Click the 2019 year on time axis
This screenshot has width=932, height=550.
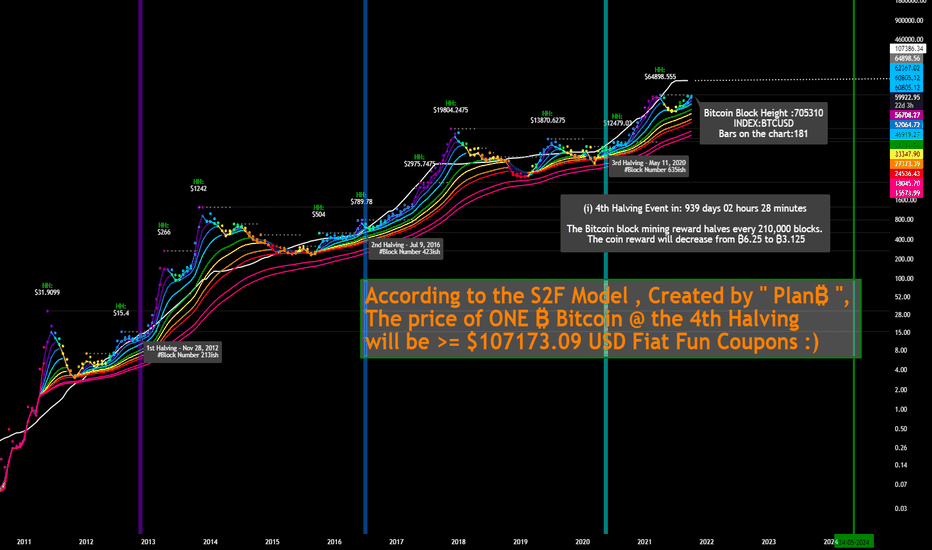point(520,542)
